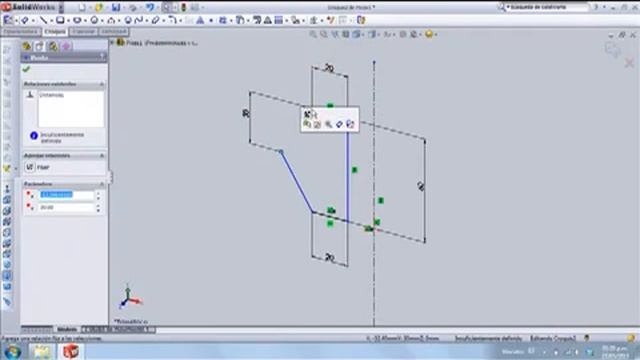Open File Explorer from taskbar
This screenshot has width=640, height=360.
[x=42, y=351]
